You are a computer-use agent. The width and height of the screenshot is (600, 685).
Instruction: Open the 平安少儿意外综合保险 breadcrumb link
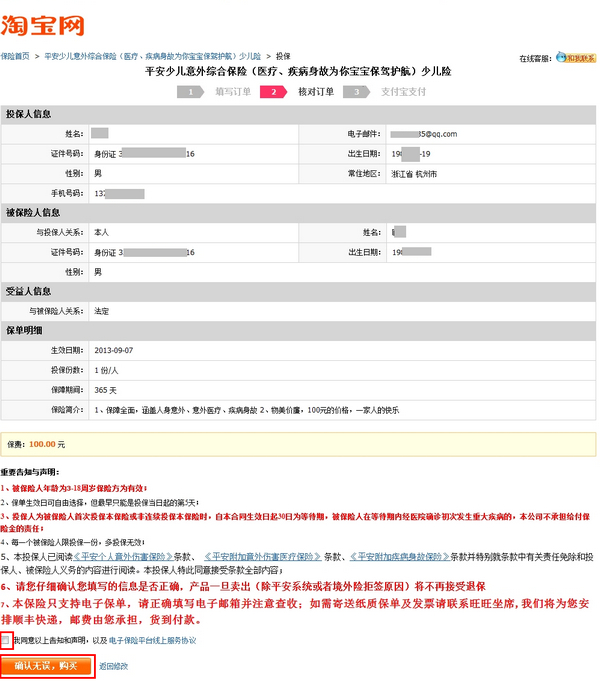point(152,57)
